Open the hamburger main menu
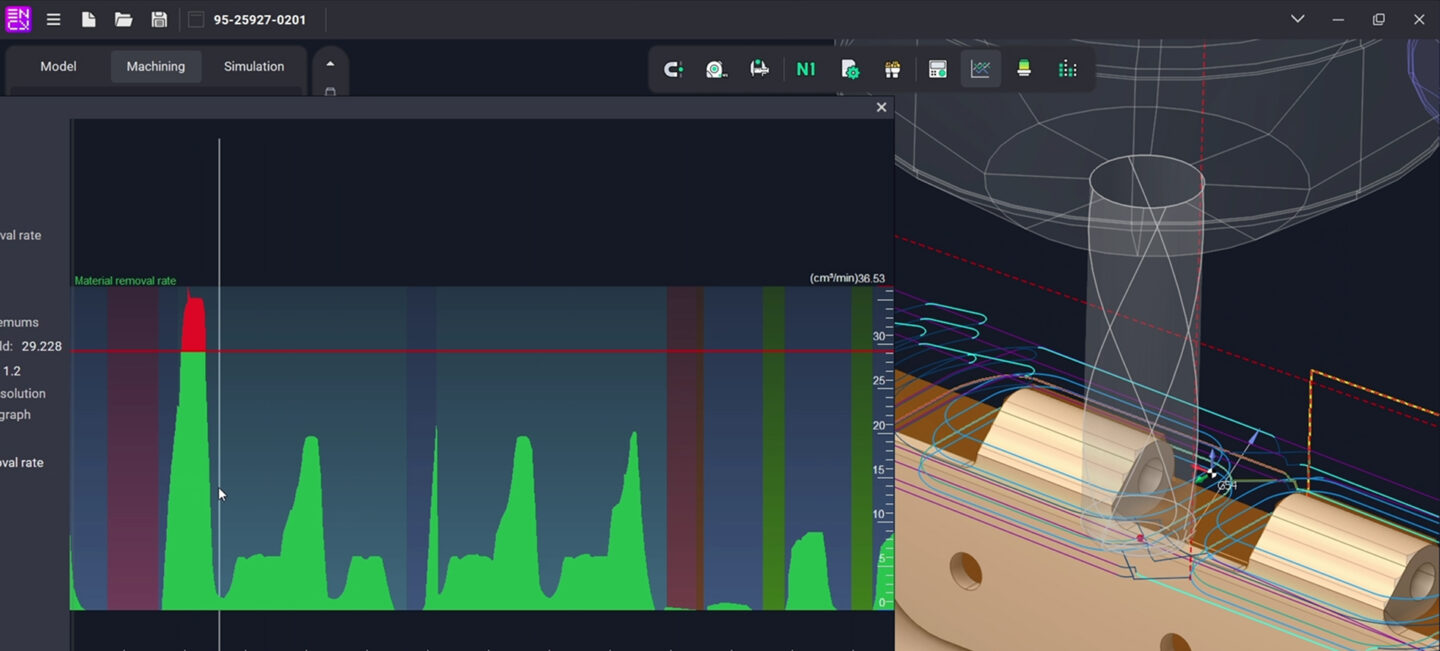 pos(54,20)
